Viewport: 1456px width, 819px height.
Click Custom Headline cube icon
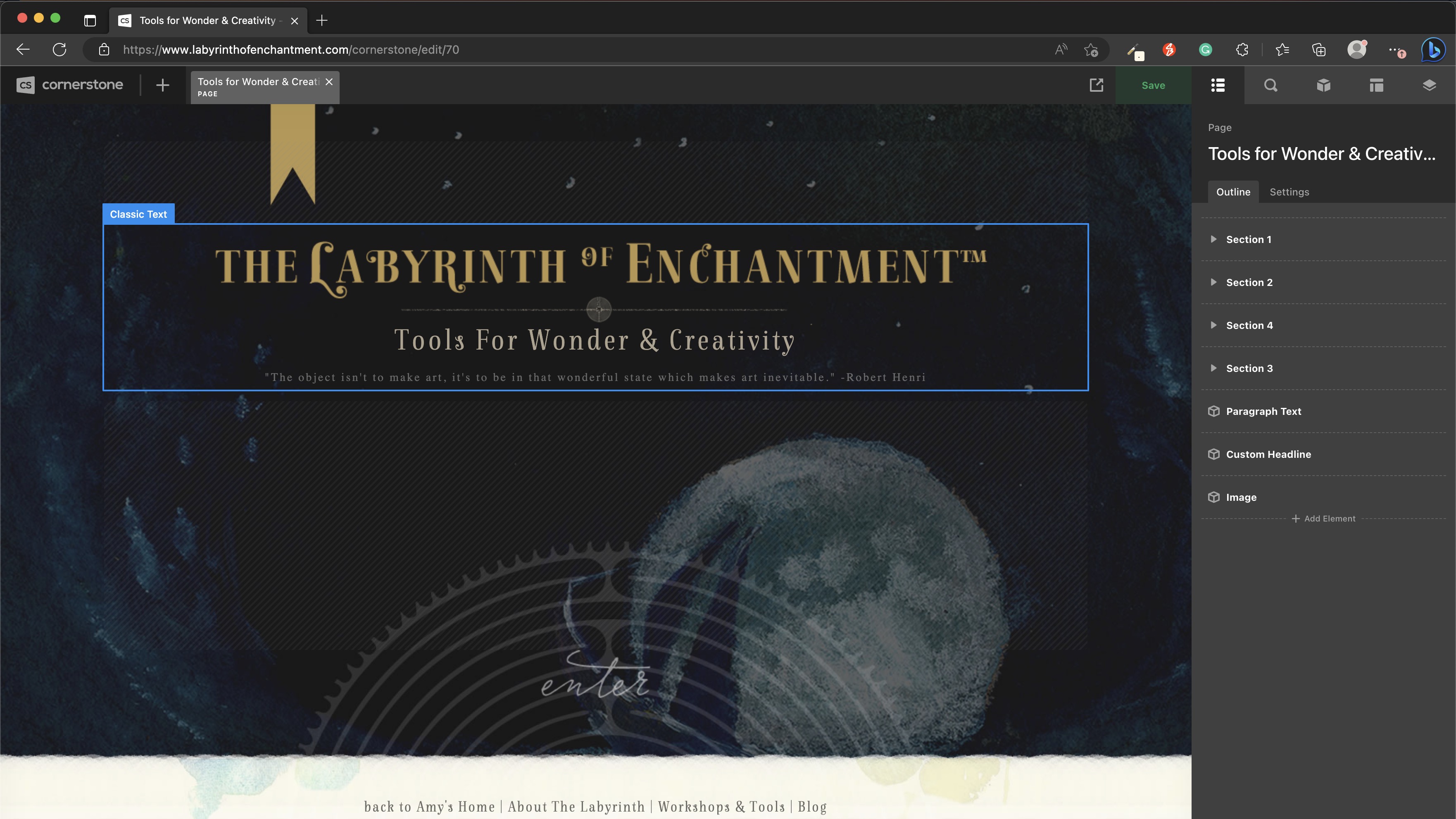tap(1213, 454)
